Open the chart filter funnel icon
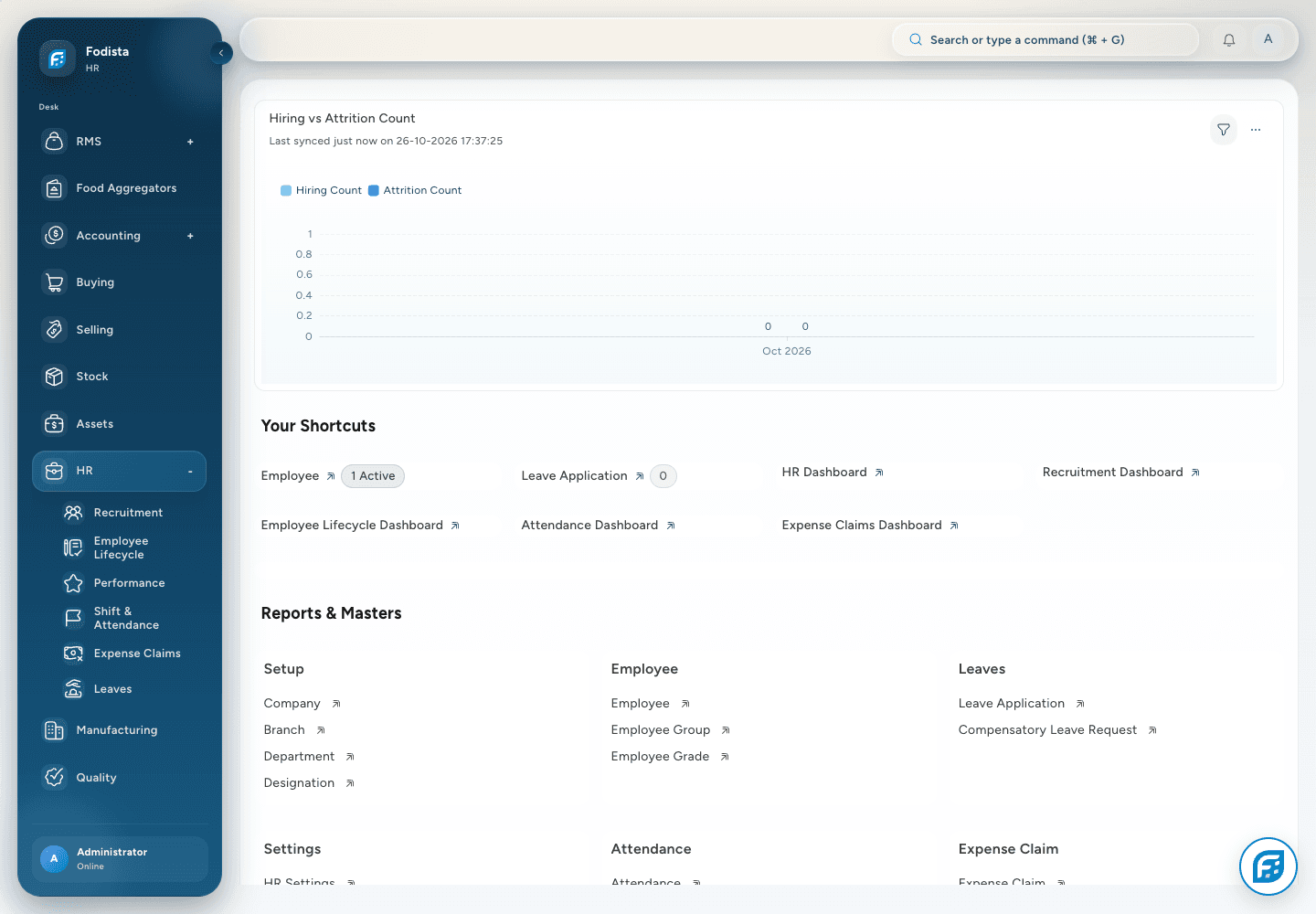This screenshot has width=1316, height=914. [1224, 130]
